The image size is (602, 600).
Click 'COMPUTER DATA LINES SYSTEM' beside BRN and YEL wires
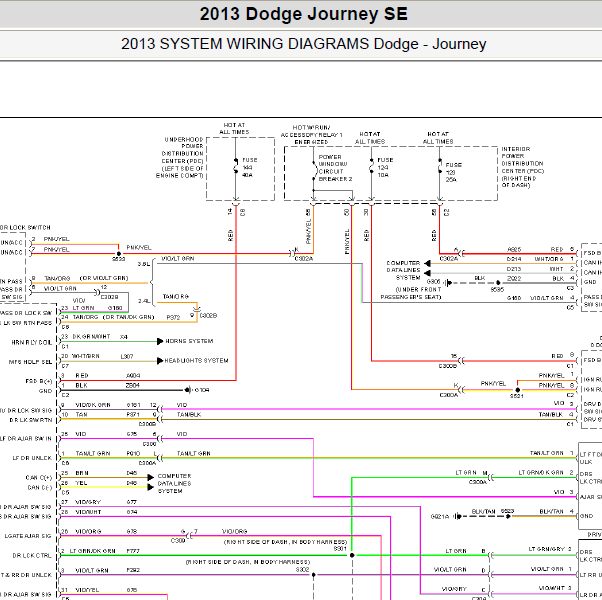(x=174, y=483)
